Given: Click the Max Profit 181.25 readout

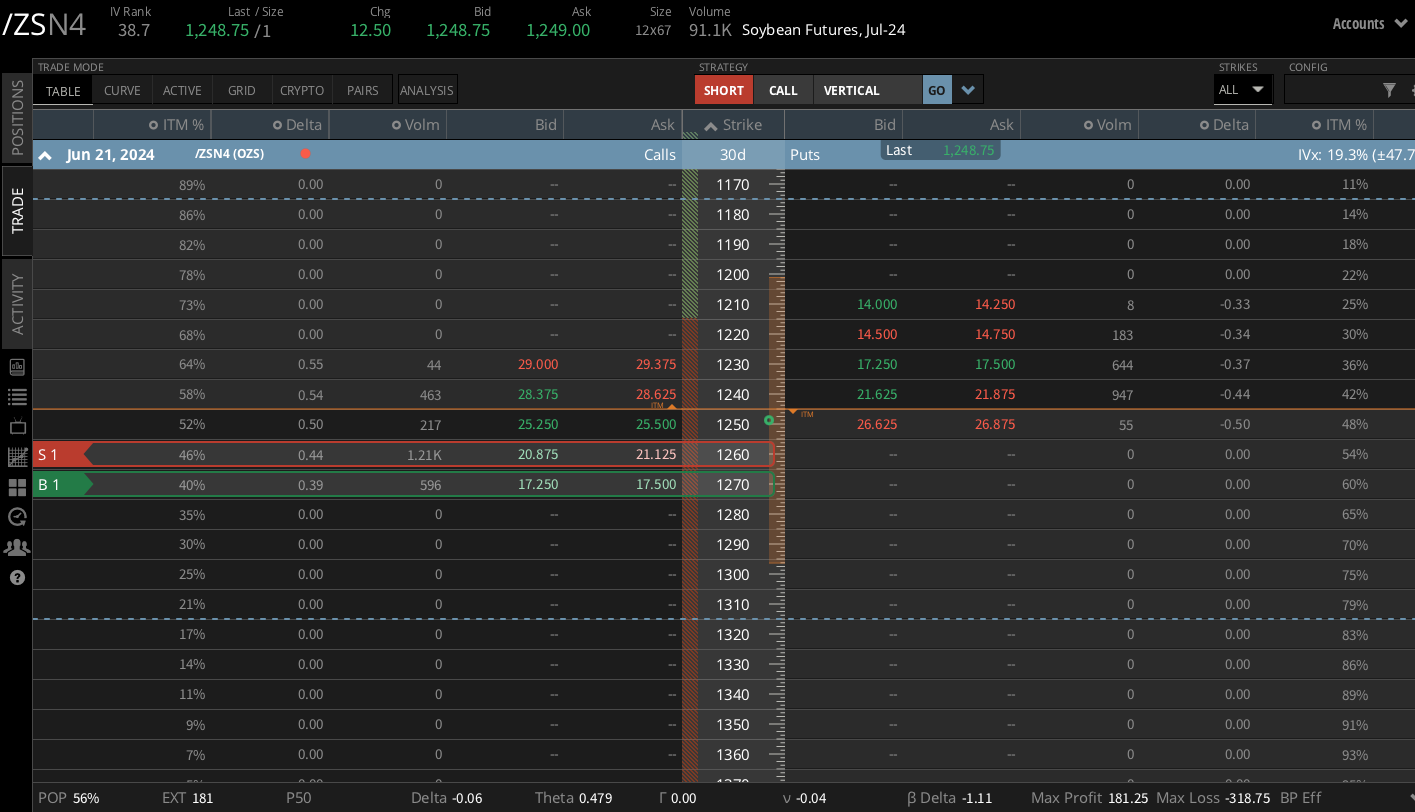Looking at the screenshot, I should click(1090, 798).
